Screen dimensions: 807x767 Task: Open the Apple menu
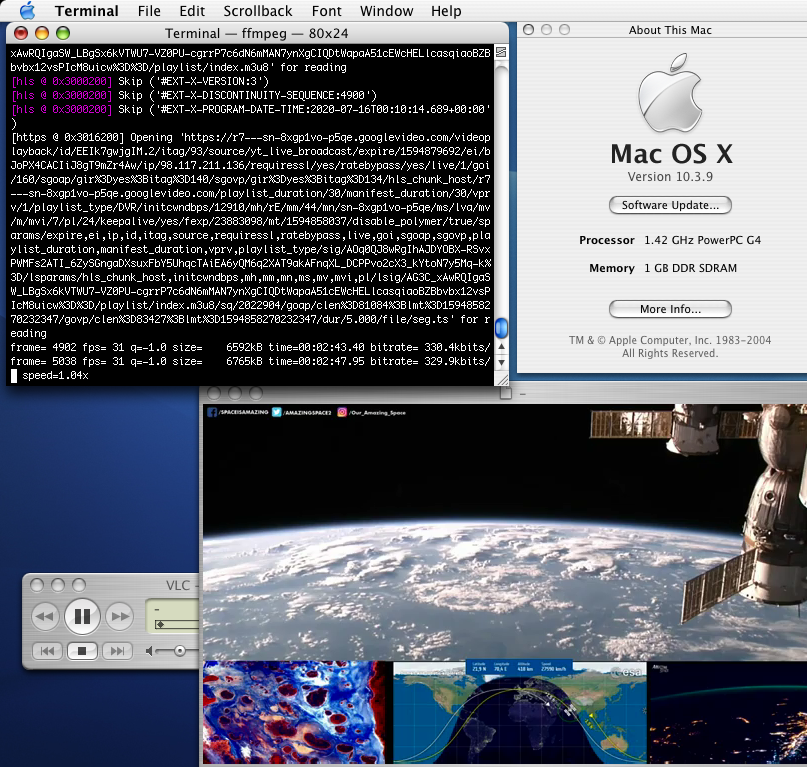27,11
